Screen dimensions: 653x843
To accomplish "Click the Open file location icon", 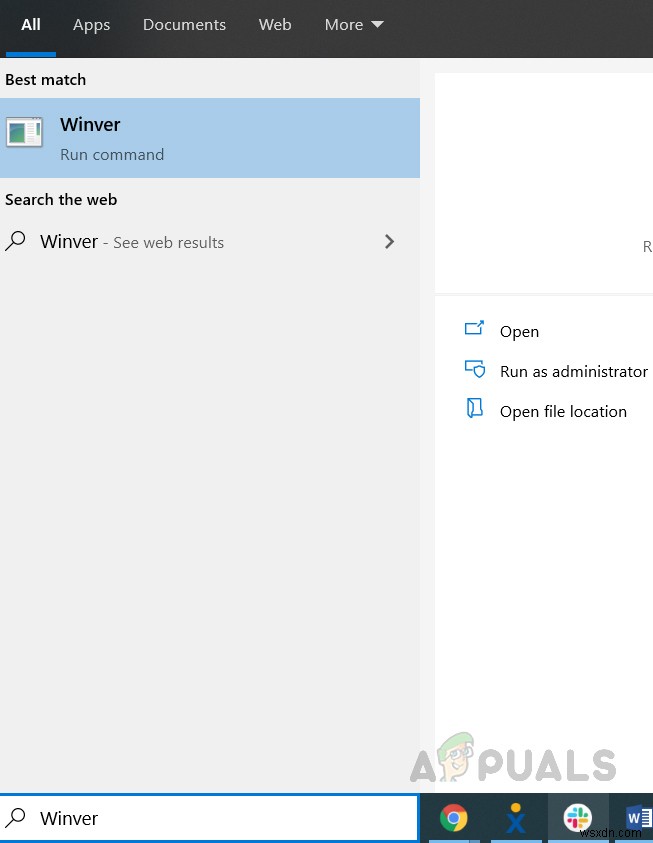I will click(x=474, y=409).
